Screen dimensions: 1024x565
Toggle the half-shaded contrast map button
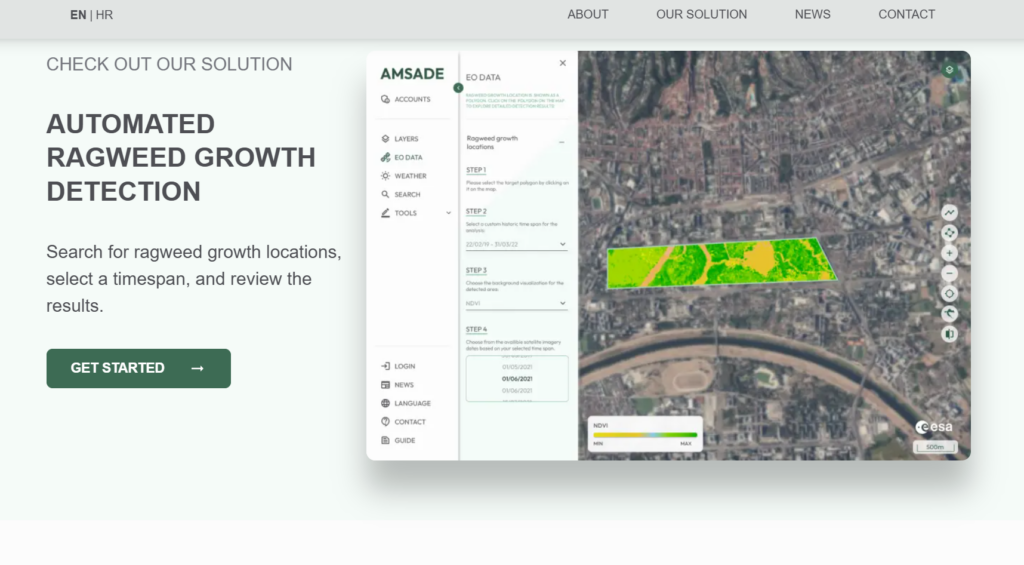point(949,333)
